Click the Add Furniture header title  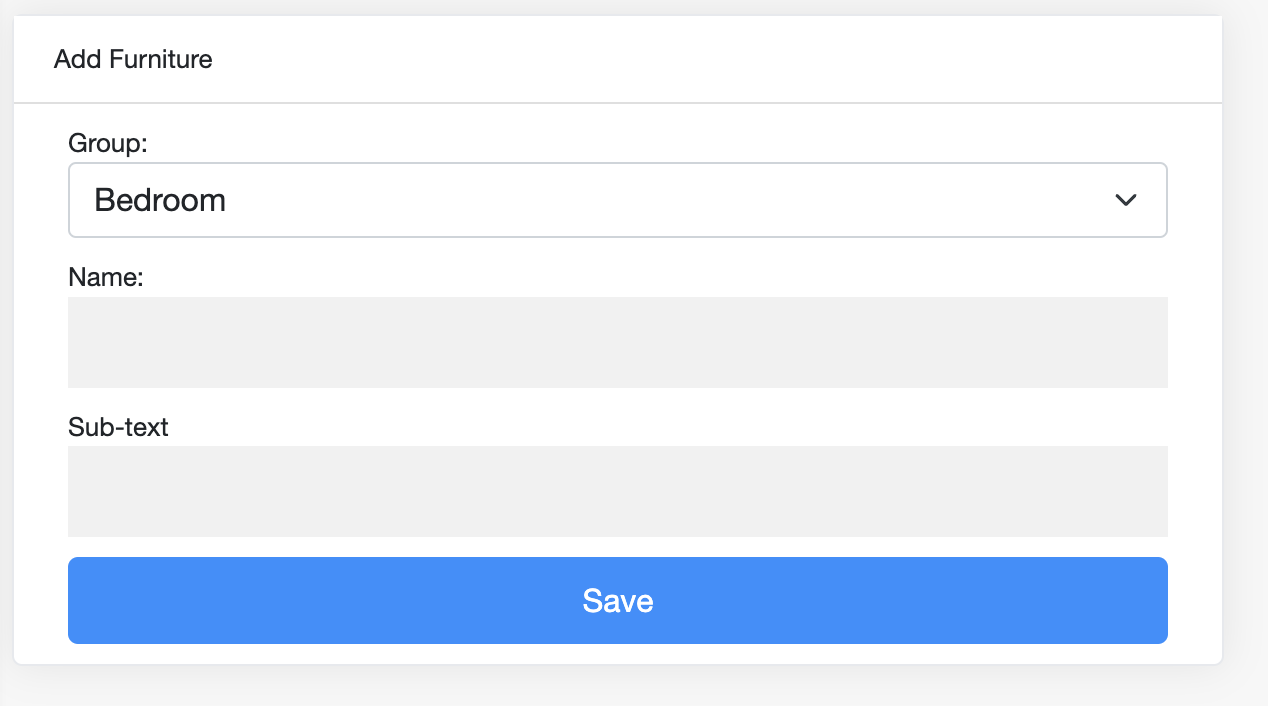133,59
